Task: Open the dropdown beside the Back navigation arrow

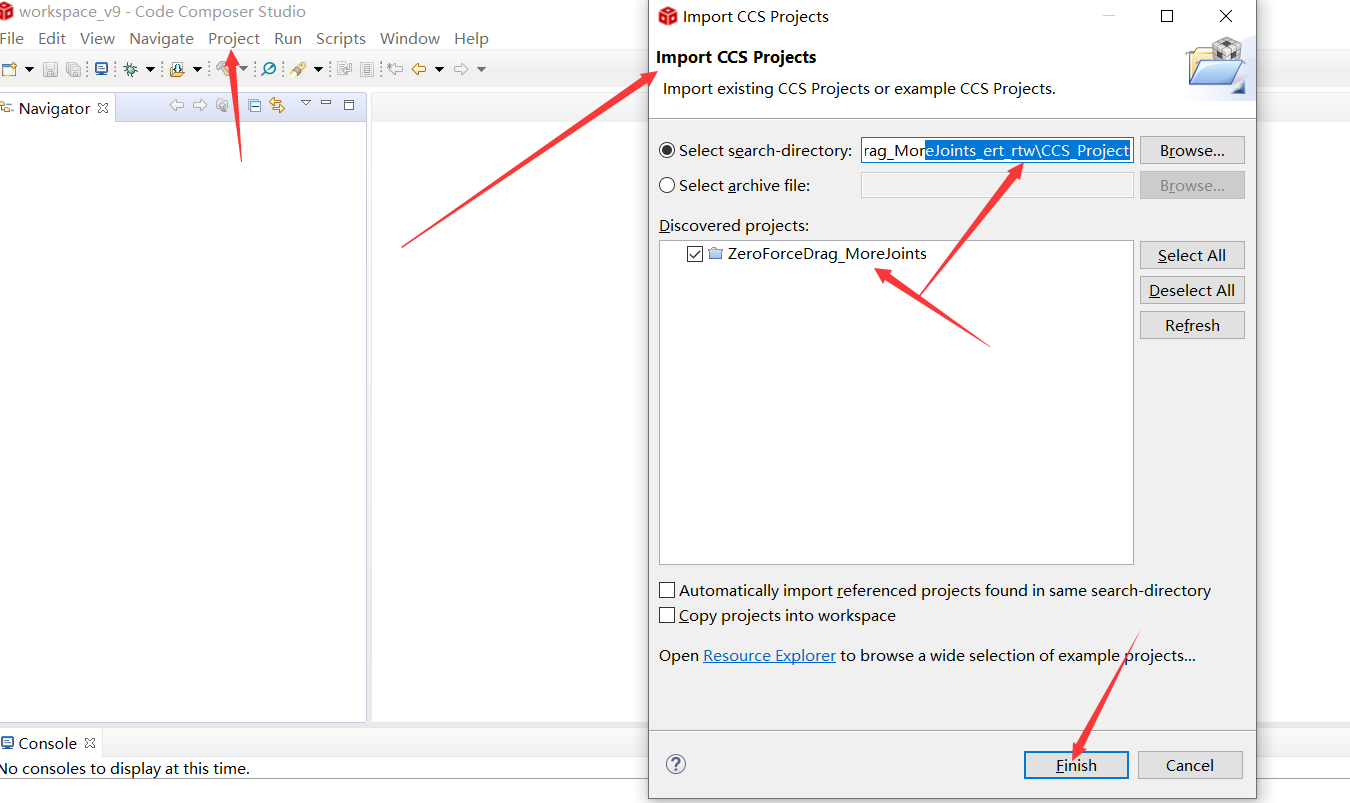Action: pyautogui.click(x=437, y=68)
